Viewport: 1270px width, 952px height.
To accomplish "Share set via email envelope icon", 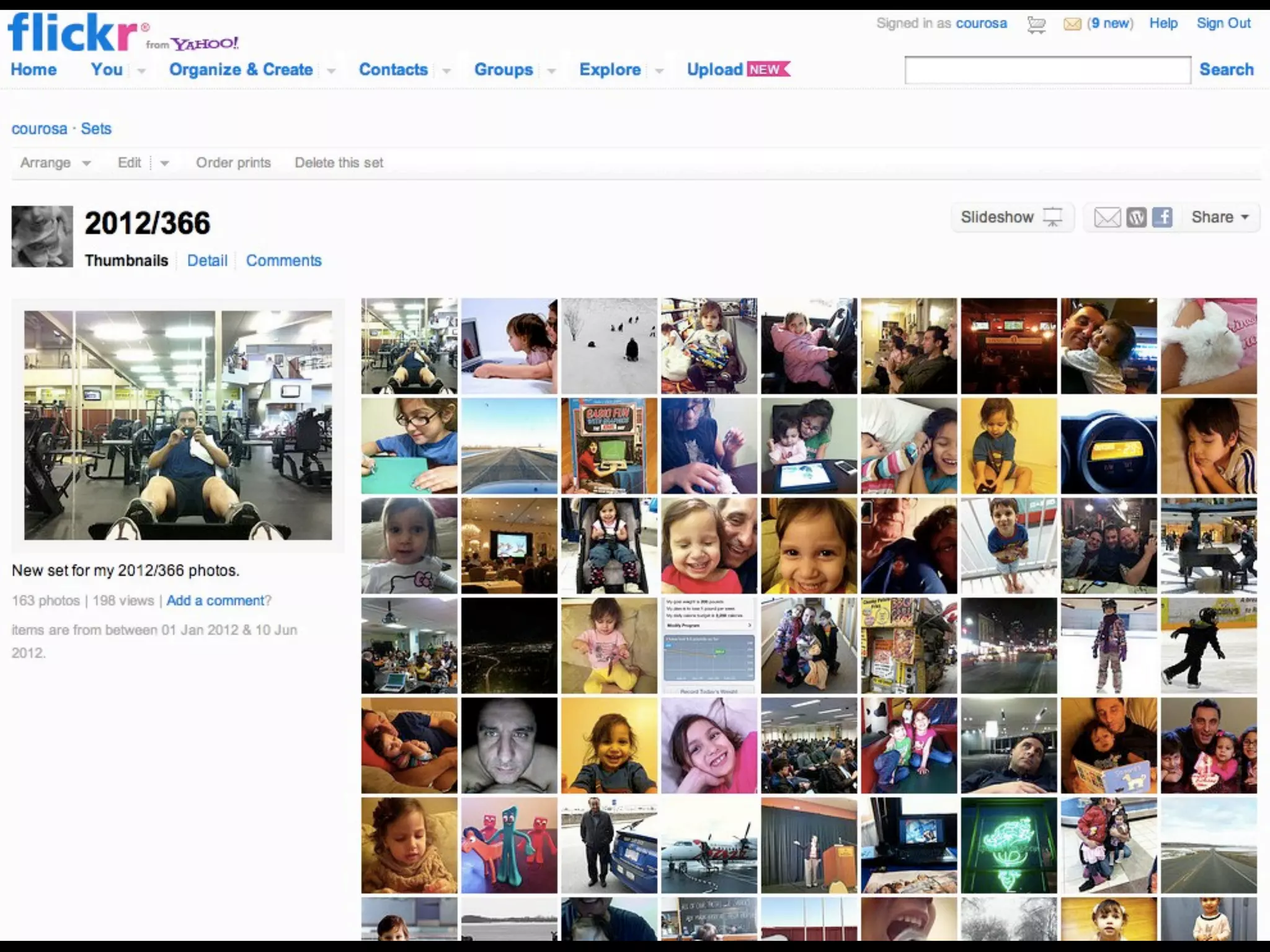I will [1107, 218].
